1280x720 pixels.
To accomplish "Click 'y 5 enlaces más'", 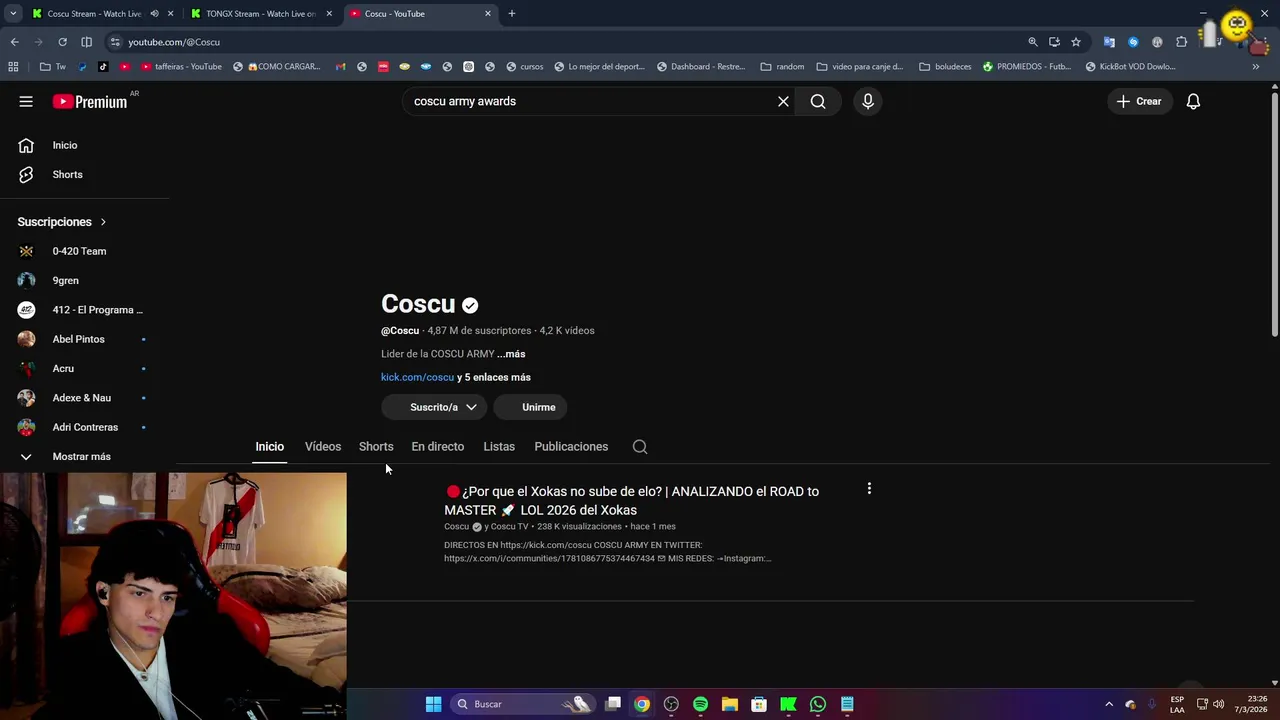I will (494, 377).
